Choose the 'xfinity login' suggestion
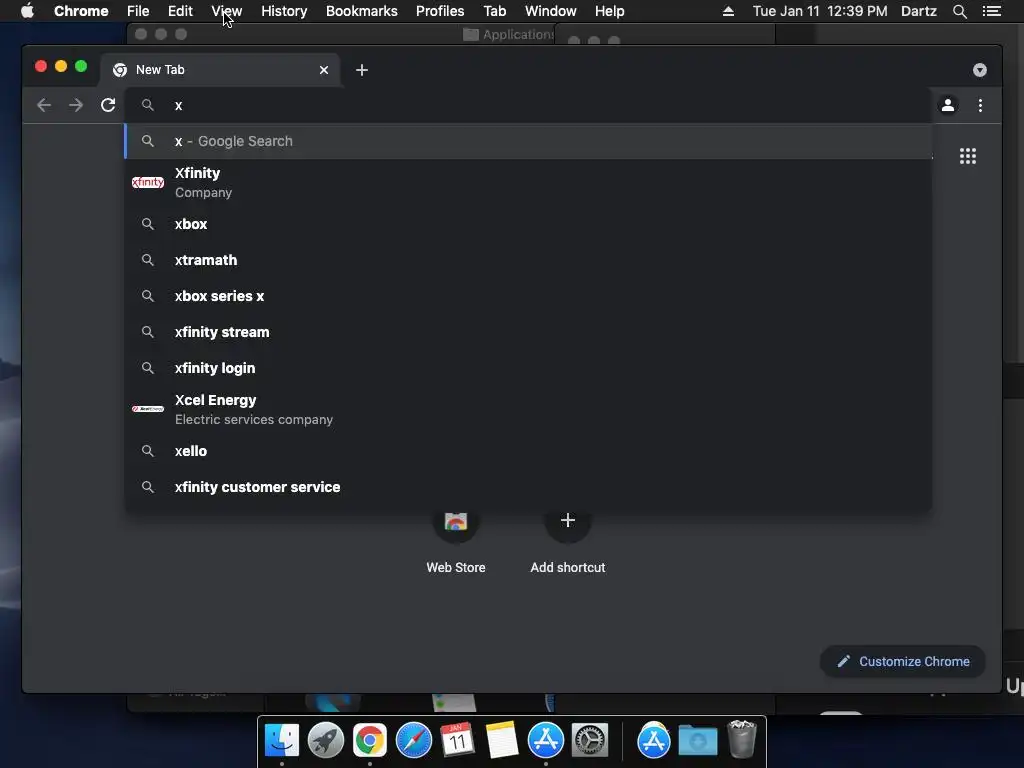Screen dimensions: 1024x768 coord(528,368)
